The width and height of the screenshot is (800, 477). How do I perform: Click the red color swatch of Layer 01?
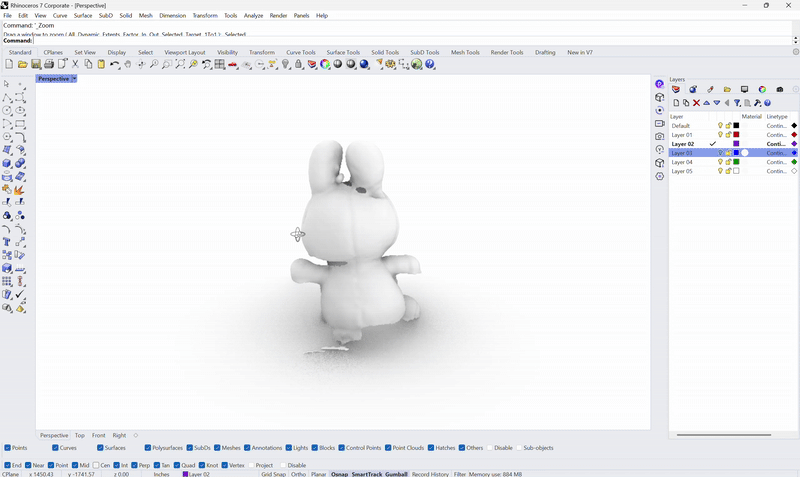(737, 135)
